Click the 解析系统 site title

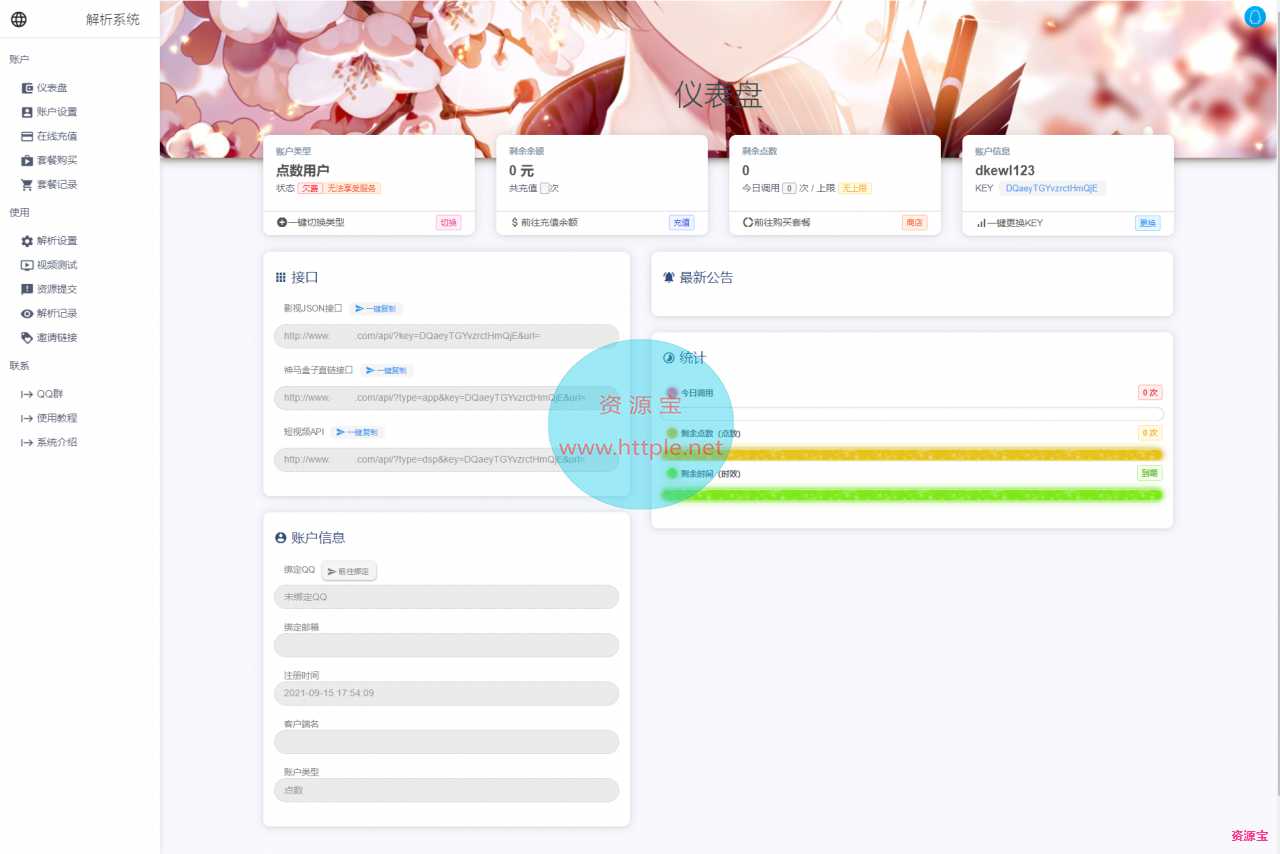coord(113,19)
